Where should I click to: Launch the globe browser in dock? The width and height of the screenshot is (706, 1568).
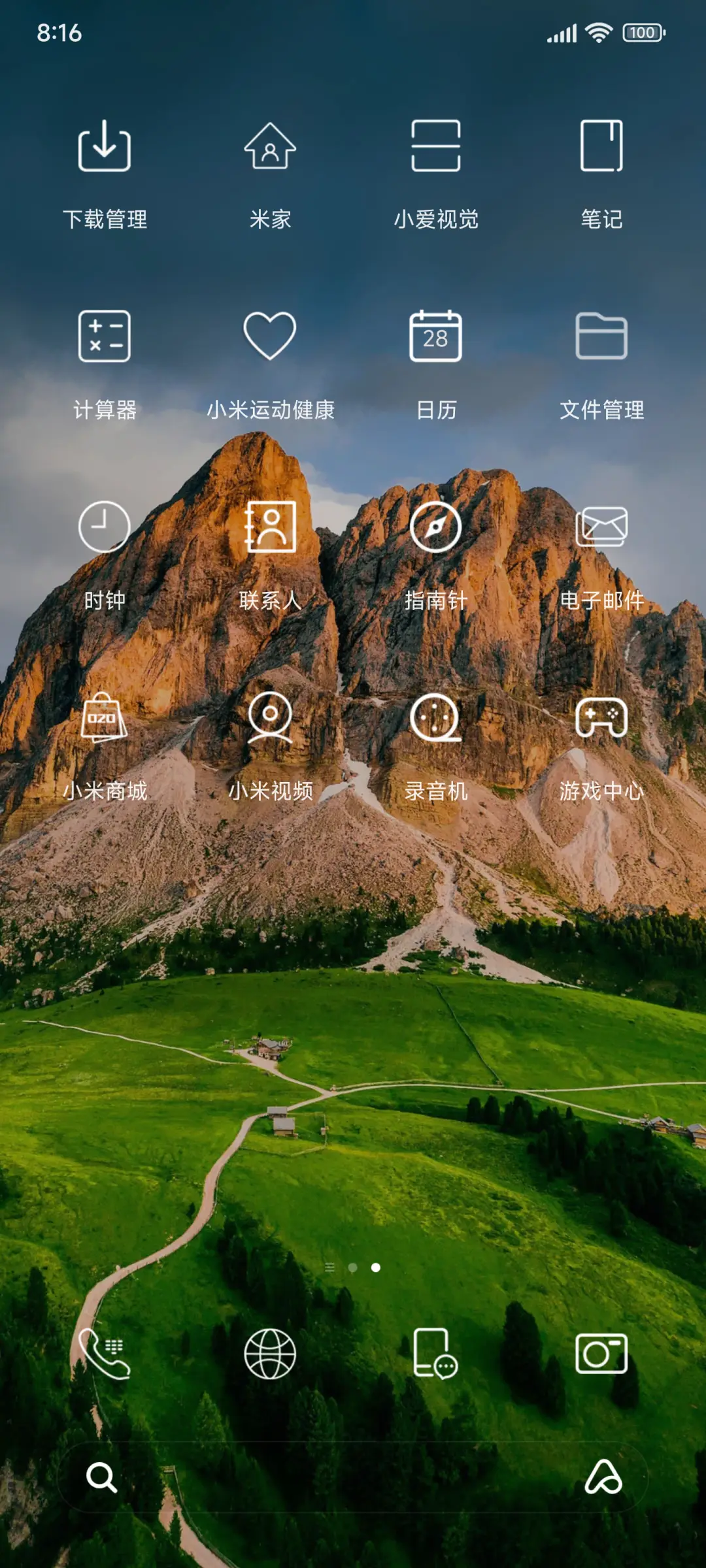coord(270,1354)
